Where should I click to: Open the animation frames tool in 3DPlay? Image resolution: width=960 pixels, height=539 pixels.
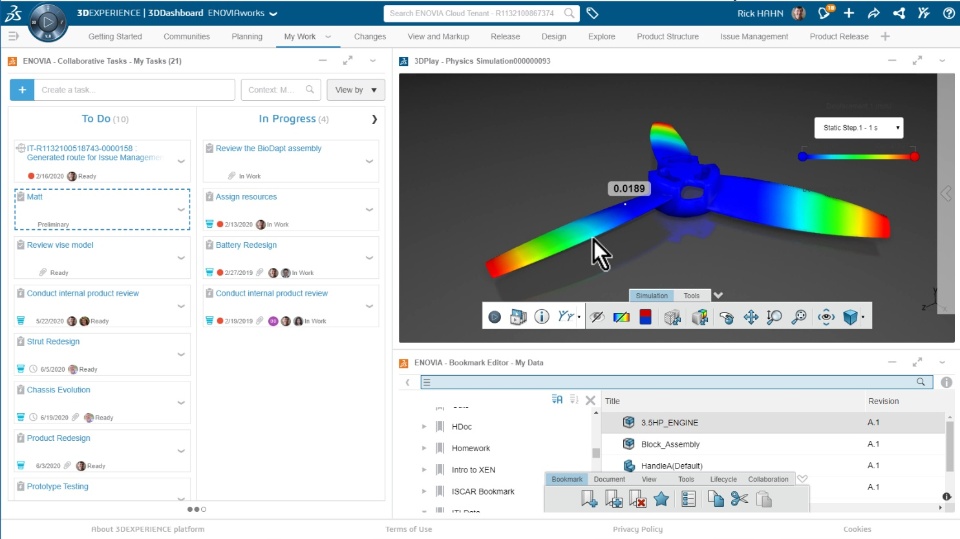pos(518,317)
